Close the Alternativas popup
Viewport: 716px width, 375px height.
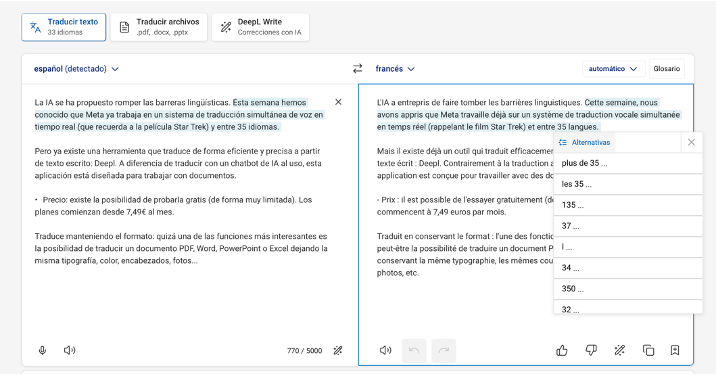tap(691, 142)
